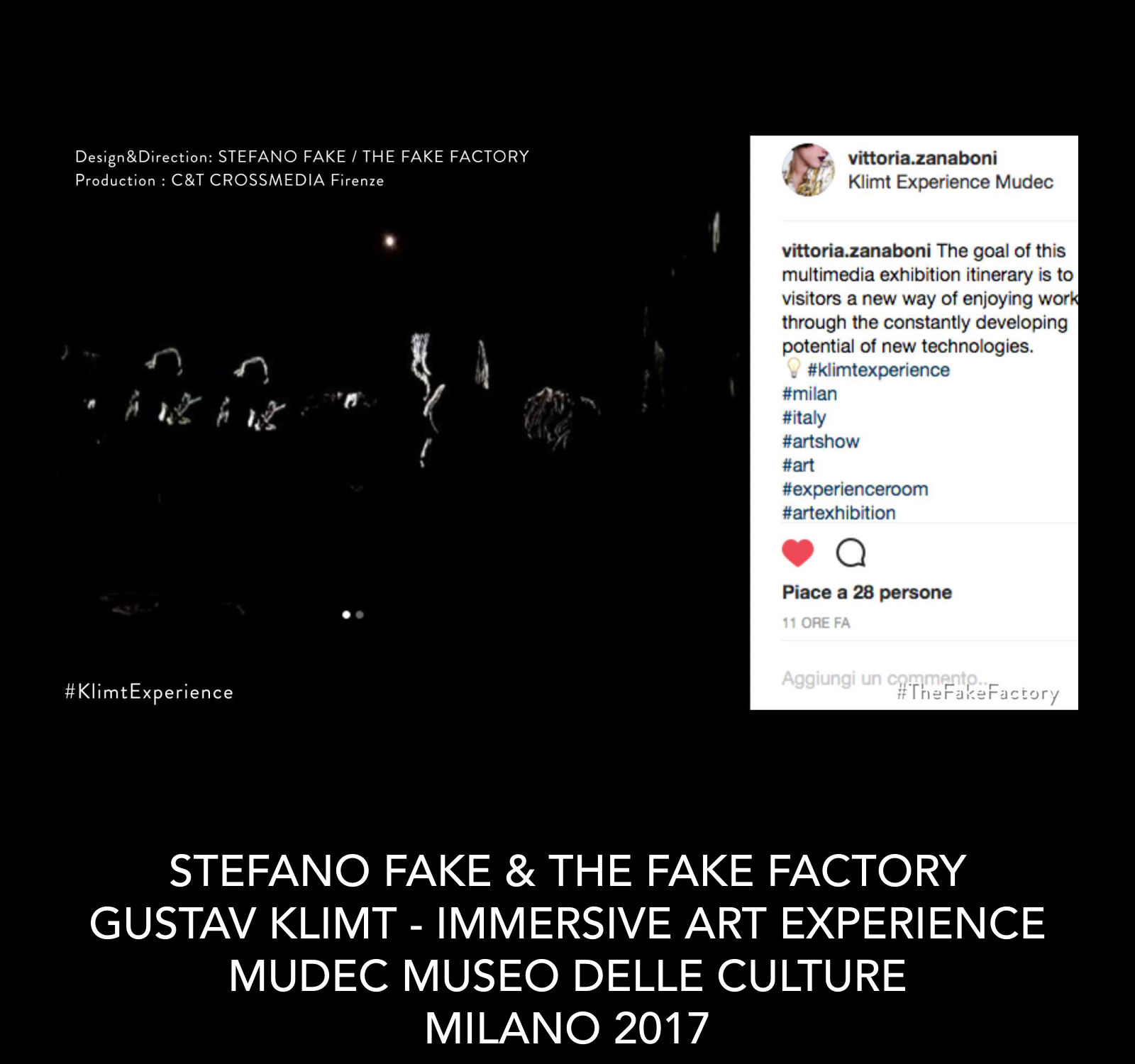Open the #milan hashtag
Viewport: 1135px width, 1064px height.
(809, 394)
